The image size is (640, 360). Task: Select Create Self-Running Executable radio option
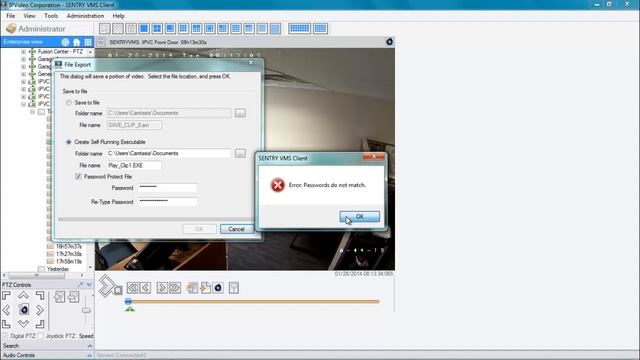tap(69, 142)
